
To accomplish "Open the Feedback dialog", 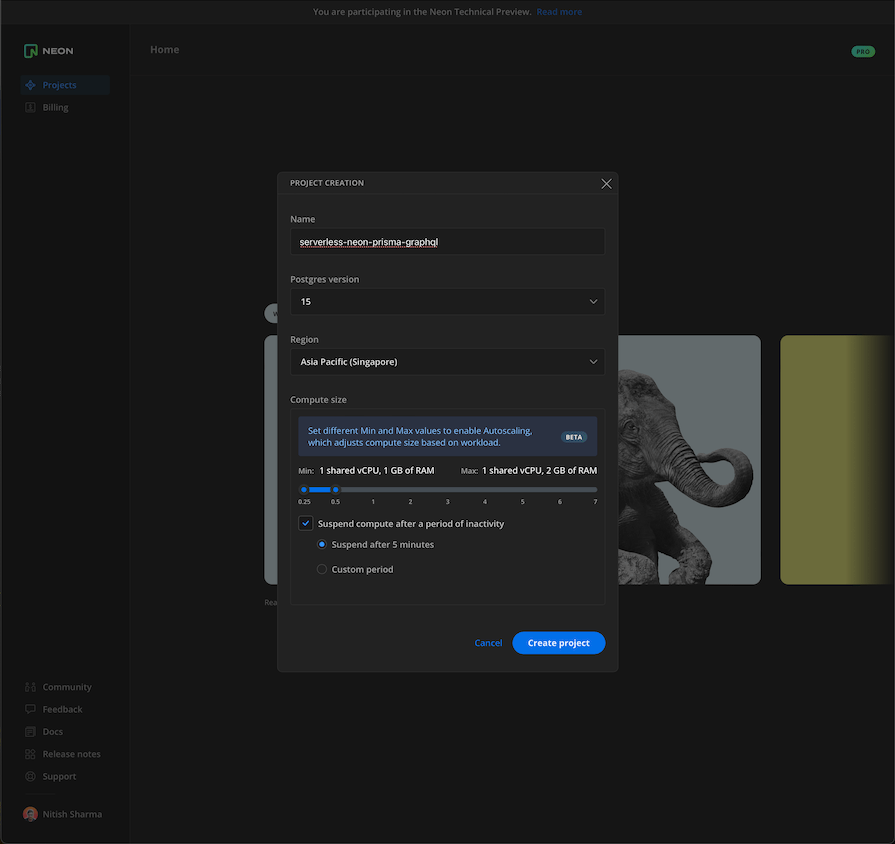I will point(61,709).
